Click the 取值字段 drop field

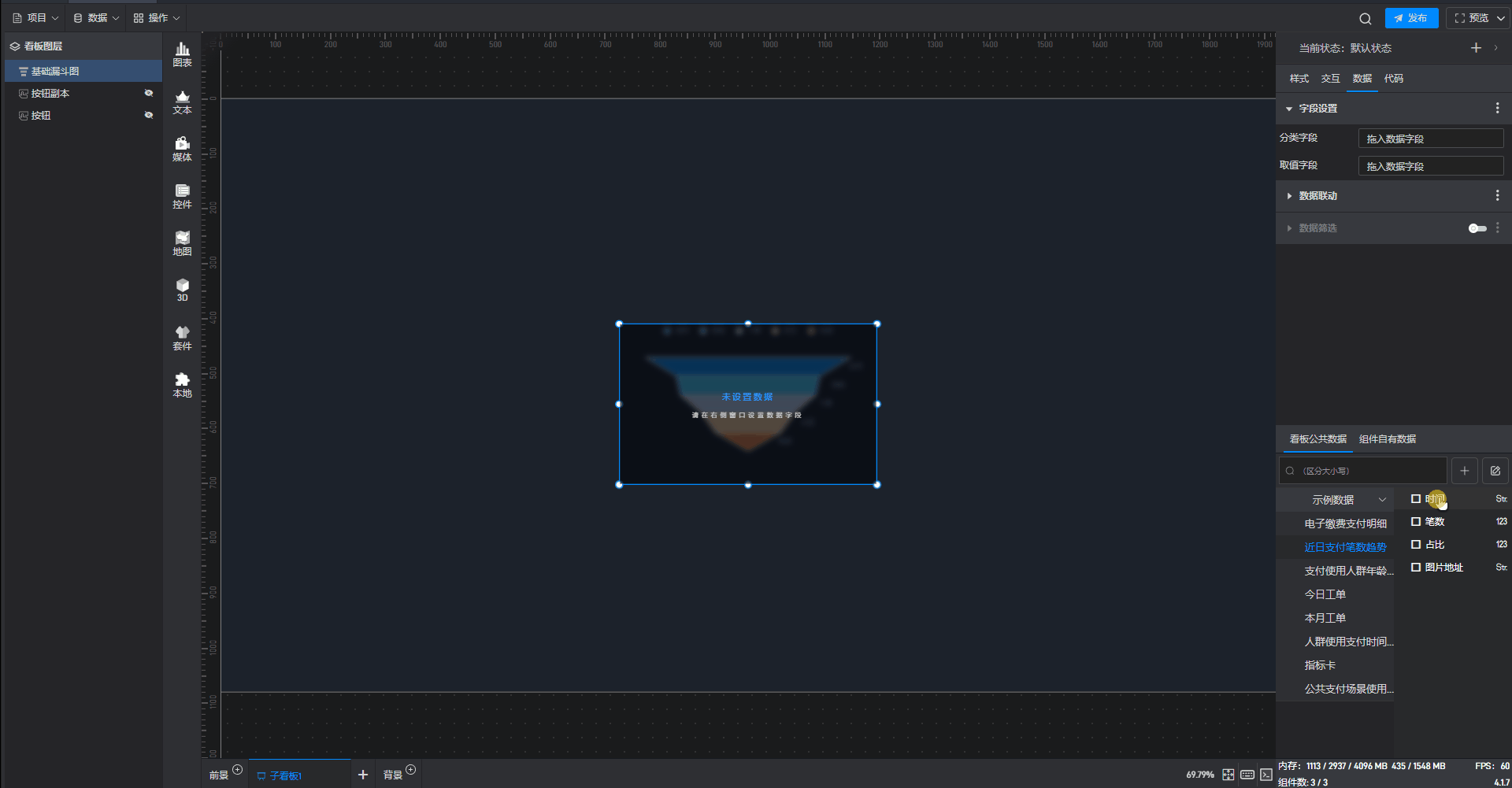(1431, 166)
